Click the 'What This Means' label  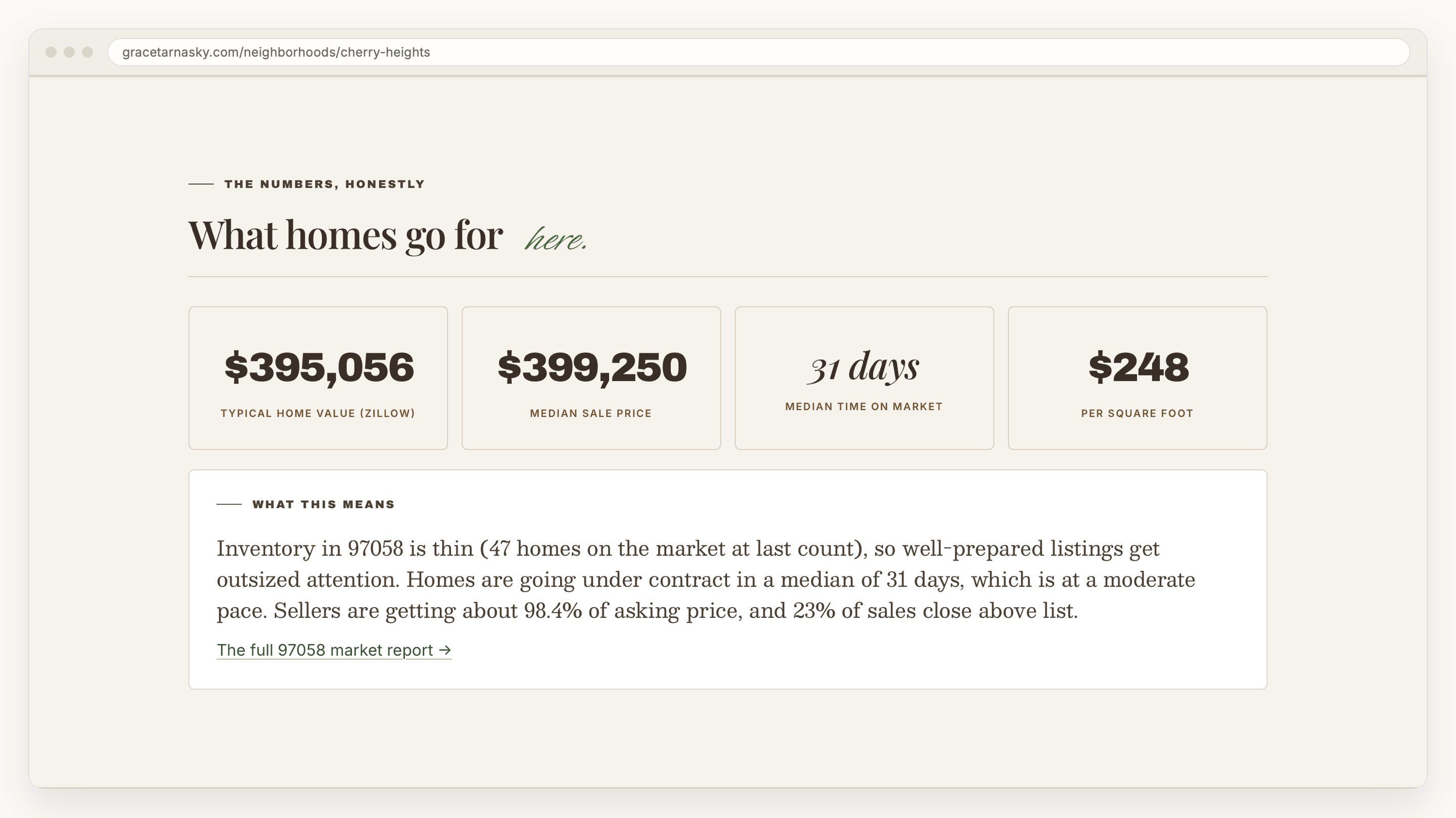[324, 504]
